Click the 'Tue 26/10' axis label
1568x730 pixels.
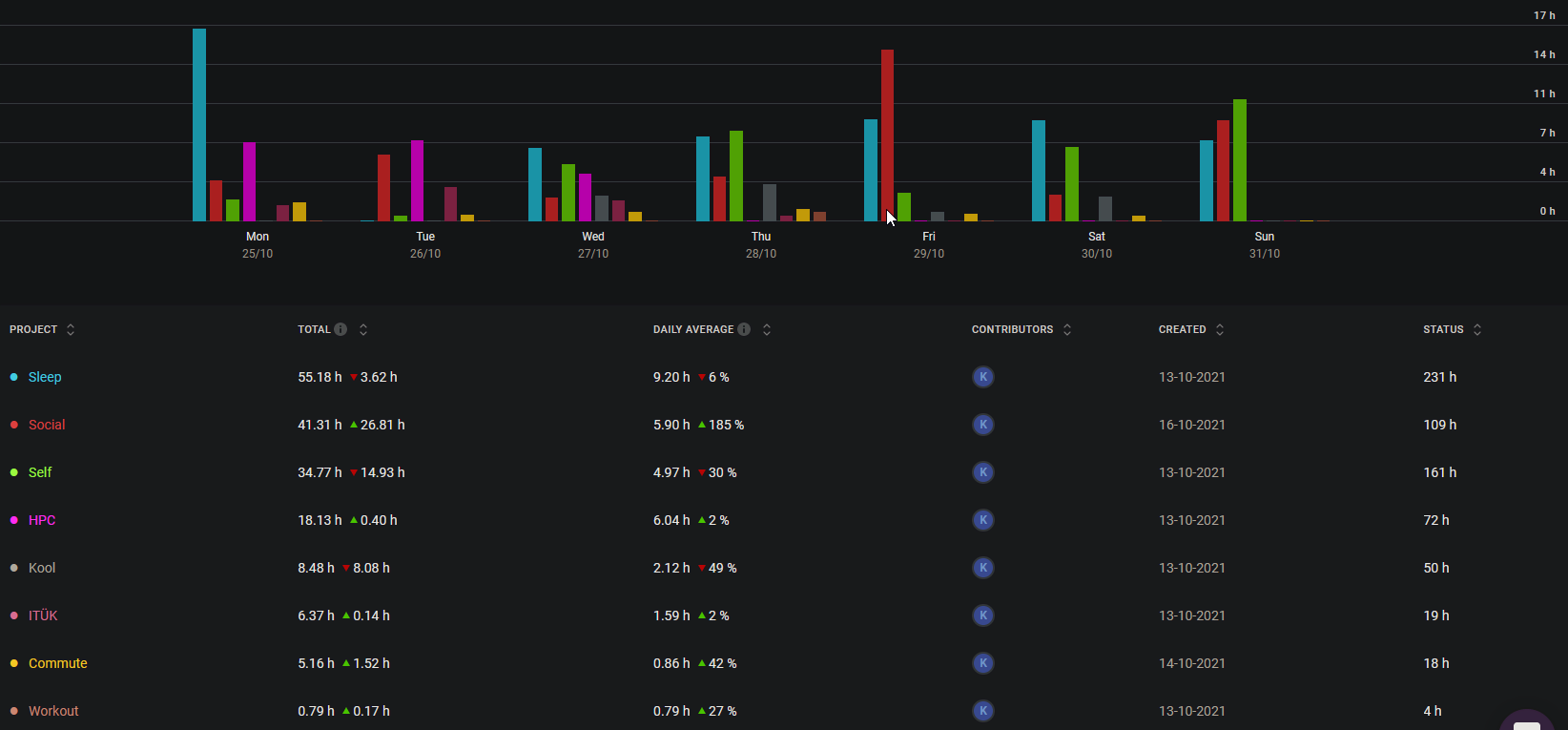pos(425,245)
